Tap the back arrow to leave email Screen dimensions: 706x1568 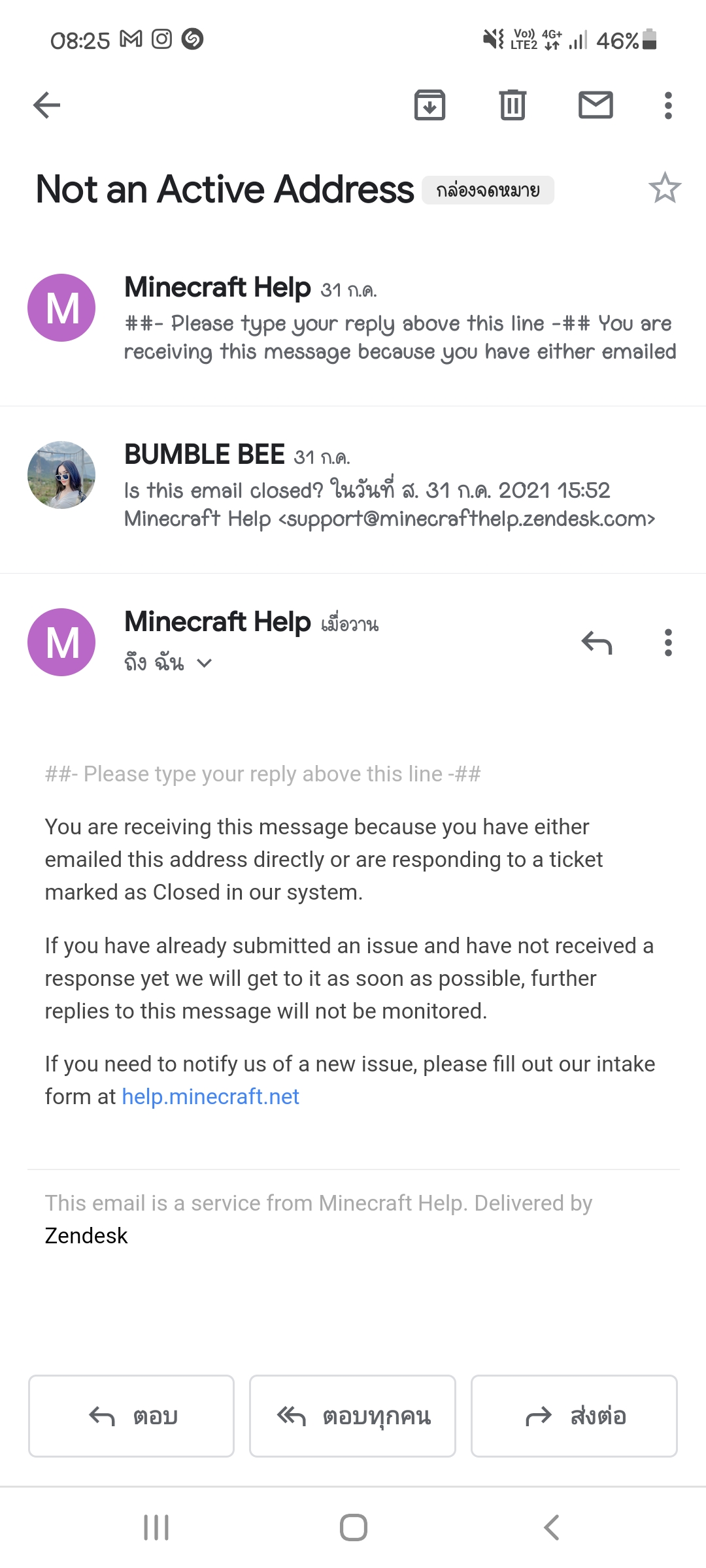tap(47, 105)
